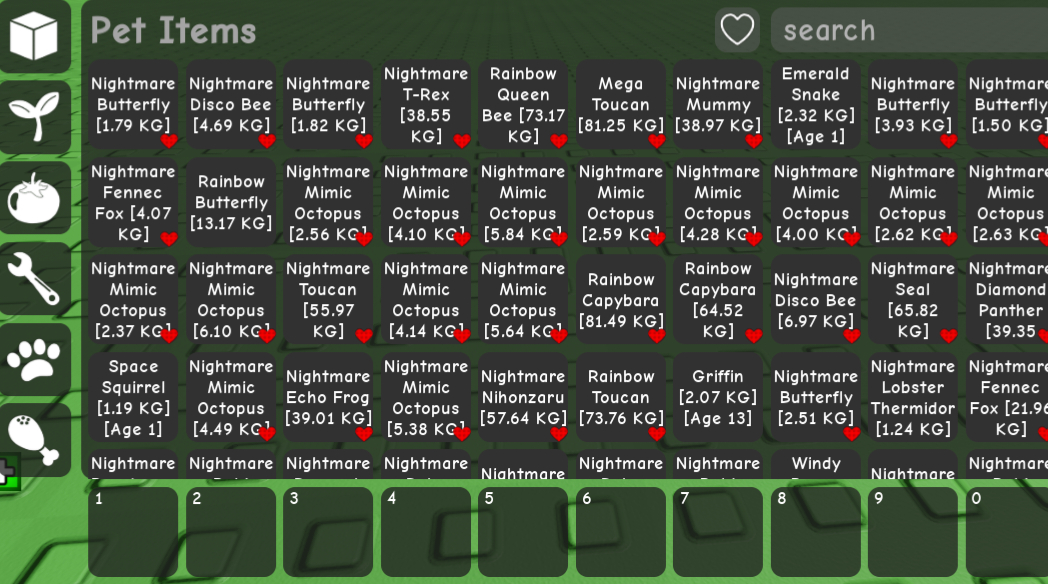Select Space Squirrel [1.19 KG]
The image size is (1048, 584).
[x=133, y=397]
